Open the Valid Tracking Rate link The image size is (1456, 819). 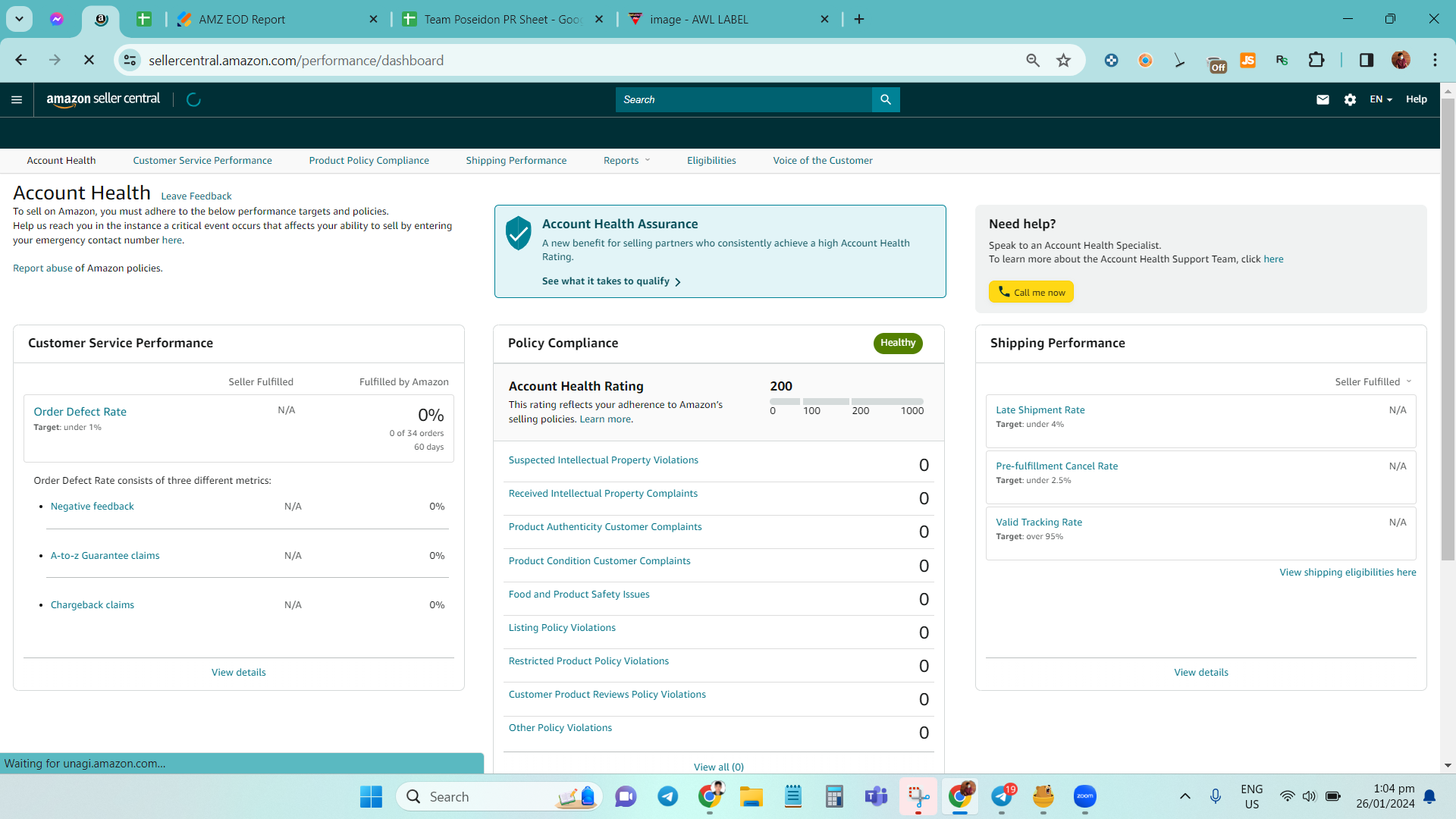1039,522
